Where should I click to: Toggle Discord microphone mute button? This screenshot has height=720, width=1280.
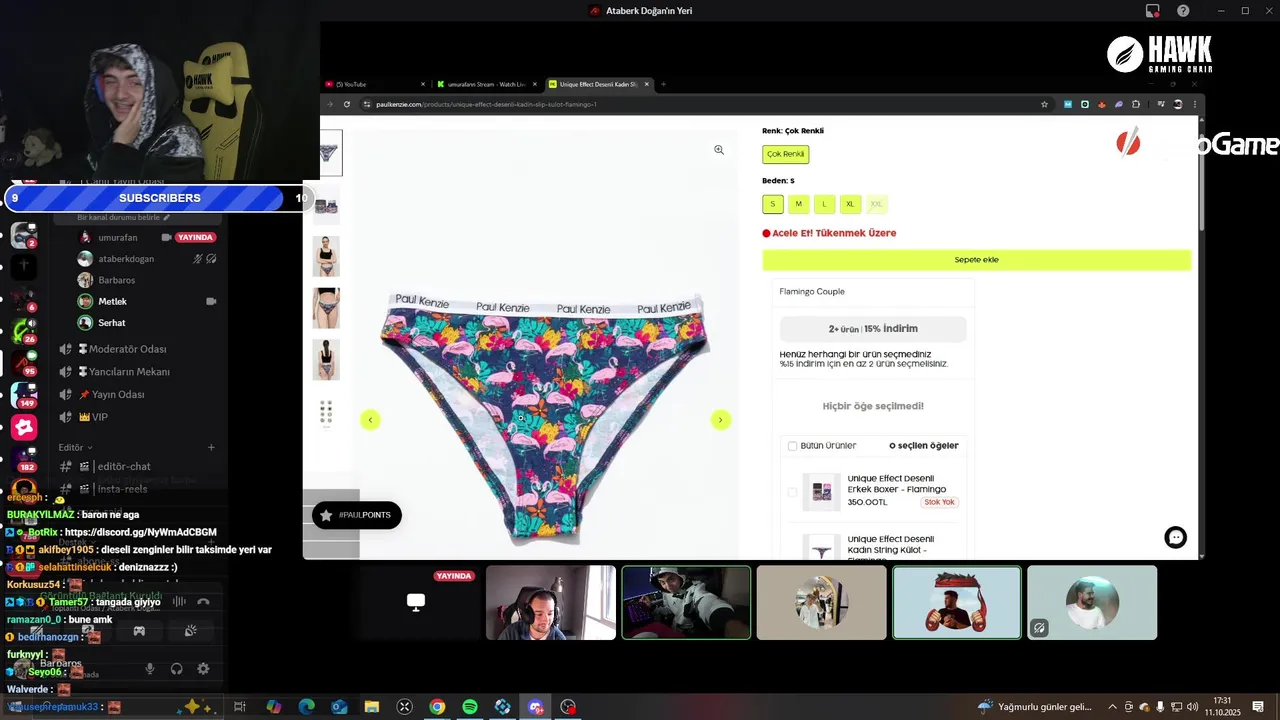150,669
